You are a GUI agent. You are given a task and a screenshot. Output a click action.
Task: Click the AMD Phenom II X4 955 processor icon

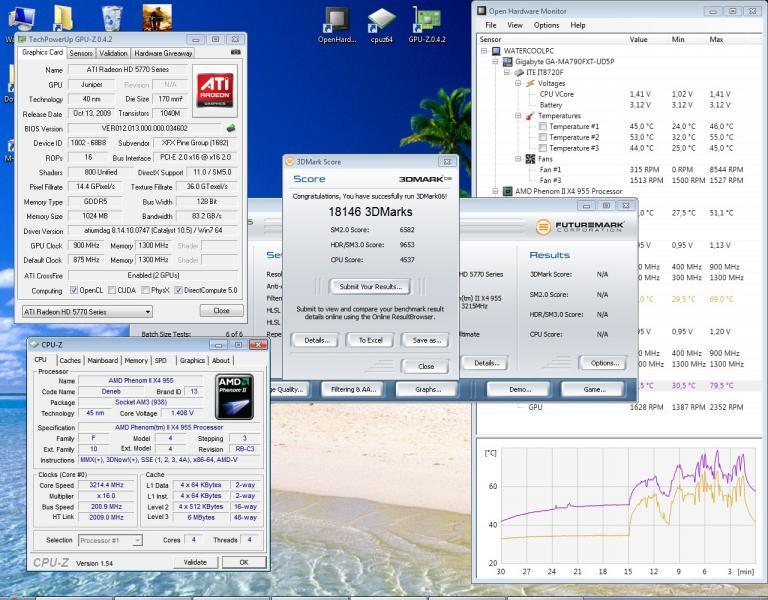[x=508, y=191]
